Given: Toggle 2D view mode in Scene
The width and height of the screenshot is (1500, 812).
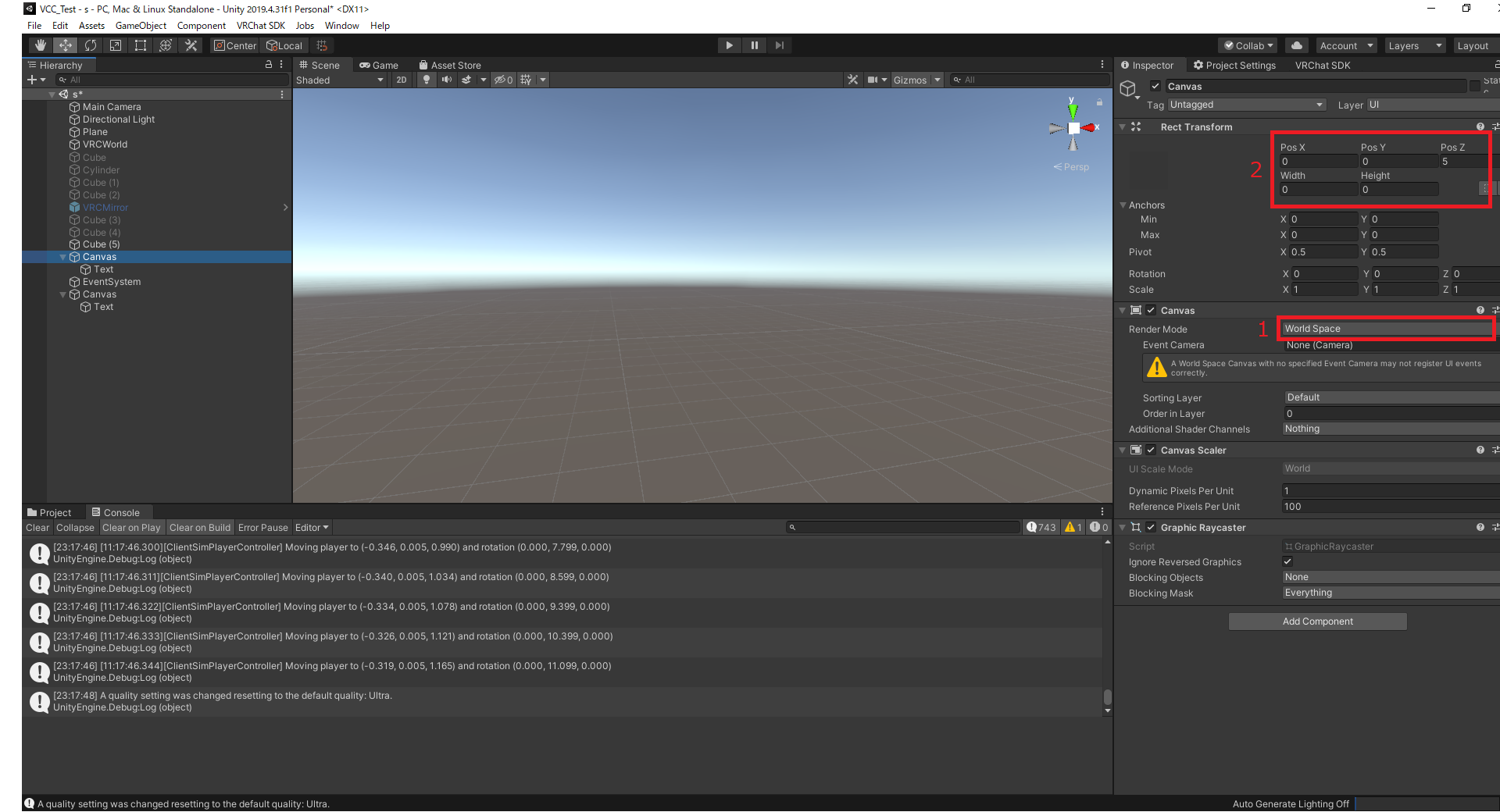Looking at the screenshot, I should click(401, 80).
